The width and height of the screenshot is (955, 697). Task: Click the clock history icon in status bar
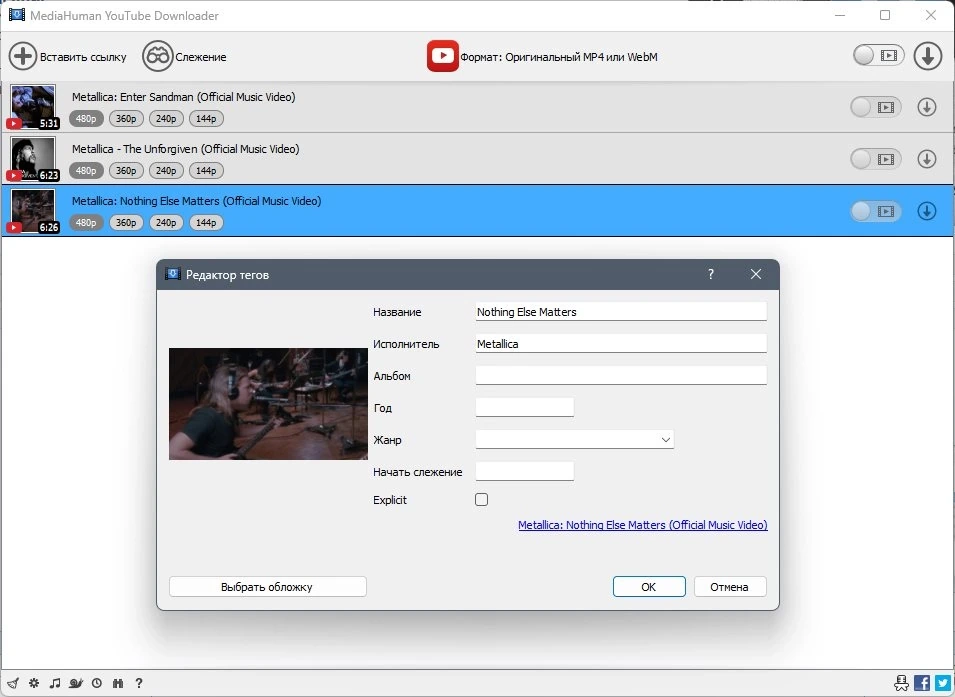pyautogui.click(x=97, y=683)
